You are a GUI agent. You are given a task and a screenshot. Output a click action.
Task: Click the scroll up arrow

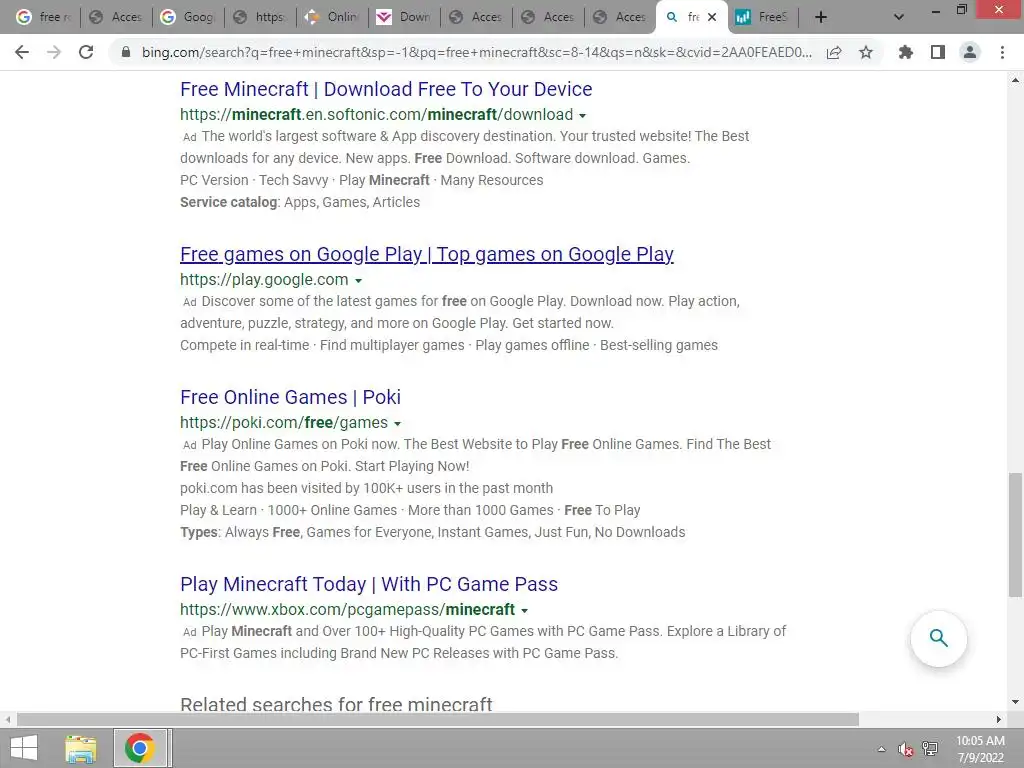click(x=1015, y=80)
